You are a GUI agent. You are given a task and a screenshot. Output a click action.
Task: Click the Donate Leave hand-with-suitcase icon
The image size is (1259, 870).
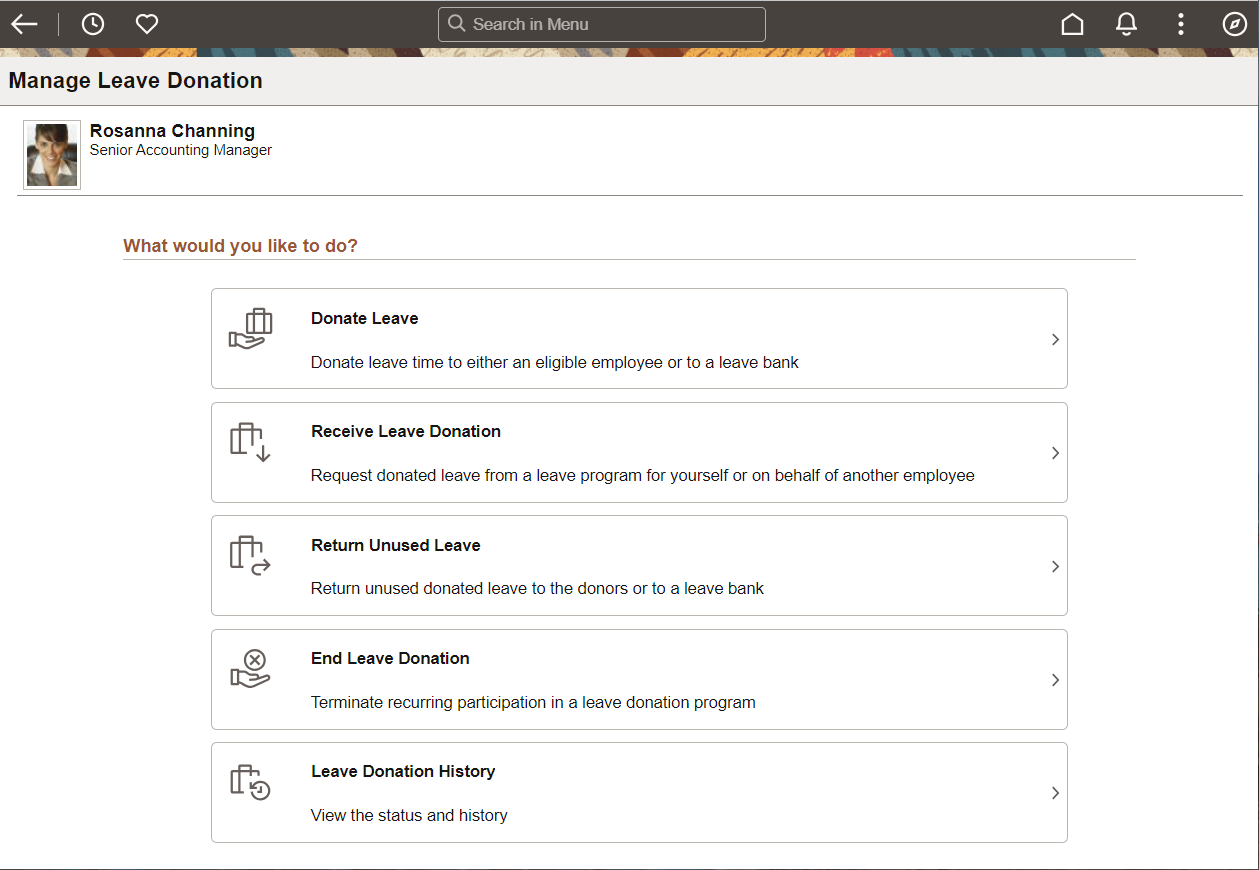(x=250, y=329)
